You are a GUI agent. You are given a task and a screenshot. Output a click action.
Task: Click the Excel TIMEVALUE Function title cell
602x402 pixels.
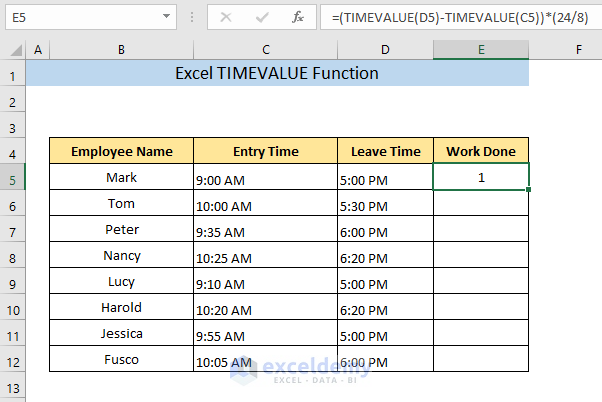point(277,73)
